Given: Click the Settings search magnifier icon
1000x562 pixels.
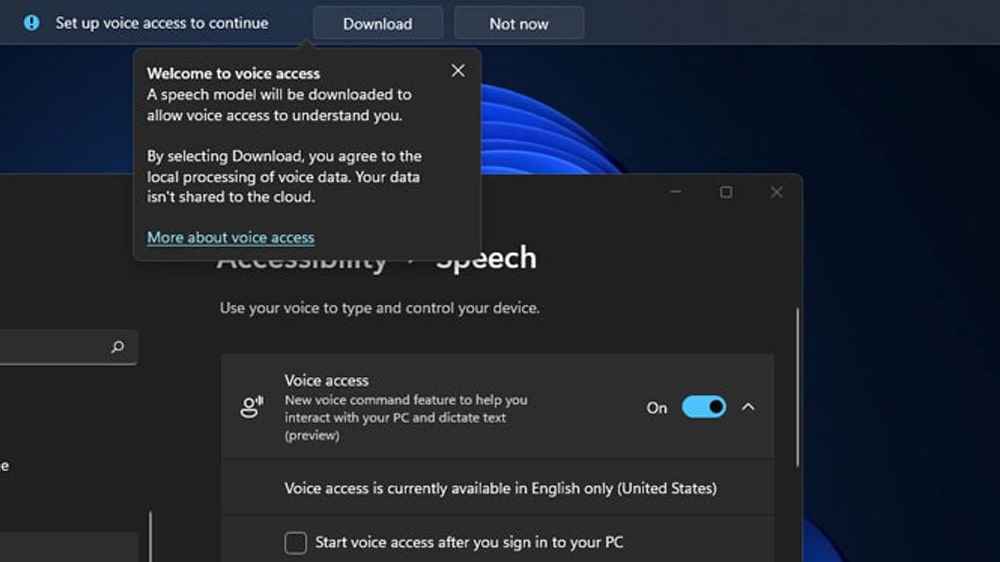Looking at the screenshot, I should (x=117, y=346).
